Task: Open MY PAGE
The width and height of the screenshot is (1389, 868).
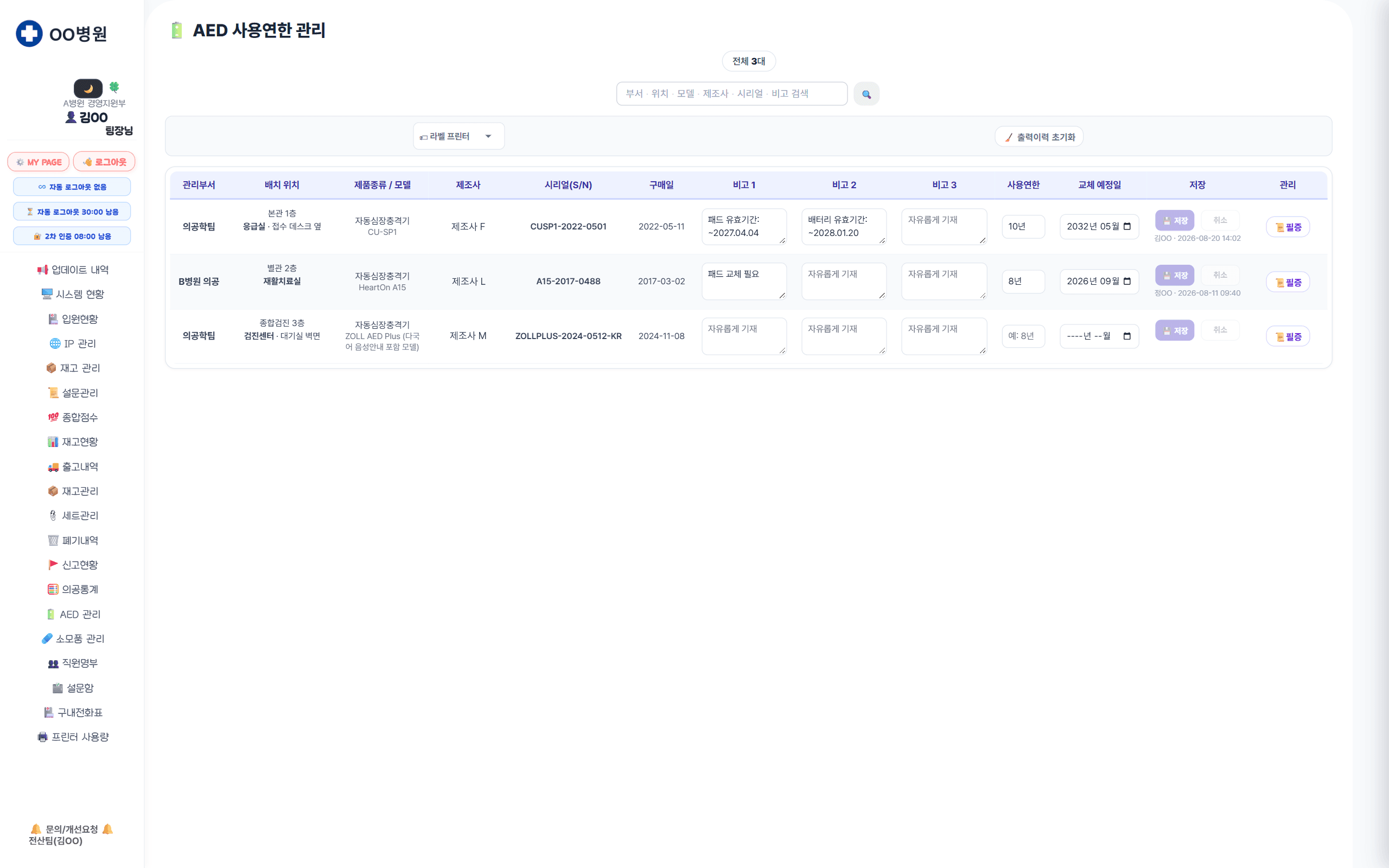Action: pos(39,162)
